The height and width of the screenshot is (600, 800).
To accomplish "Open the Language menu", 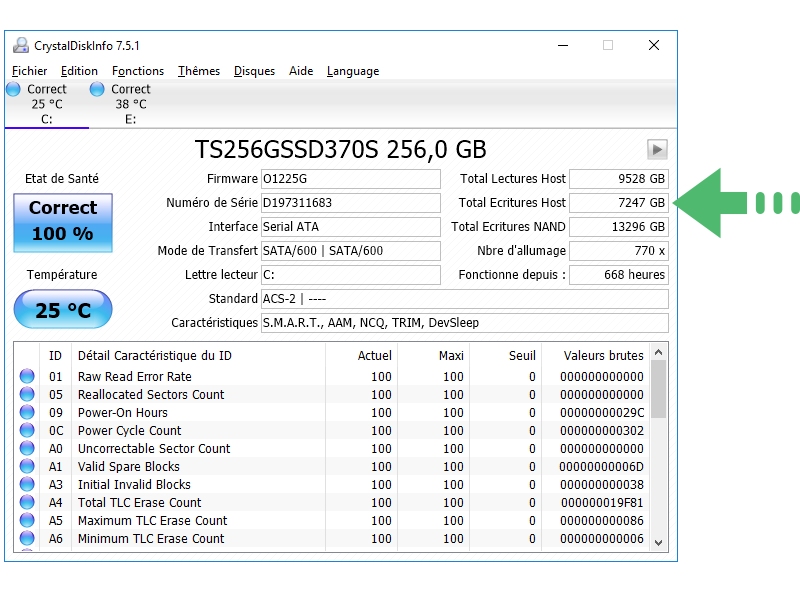I will [x=353, y=71].
